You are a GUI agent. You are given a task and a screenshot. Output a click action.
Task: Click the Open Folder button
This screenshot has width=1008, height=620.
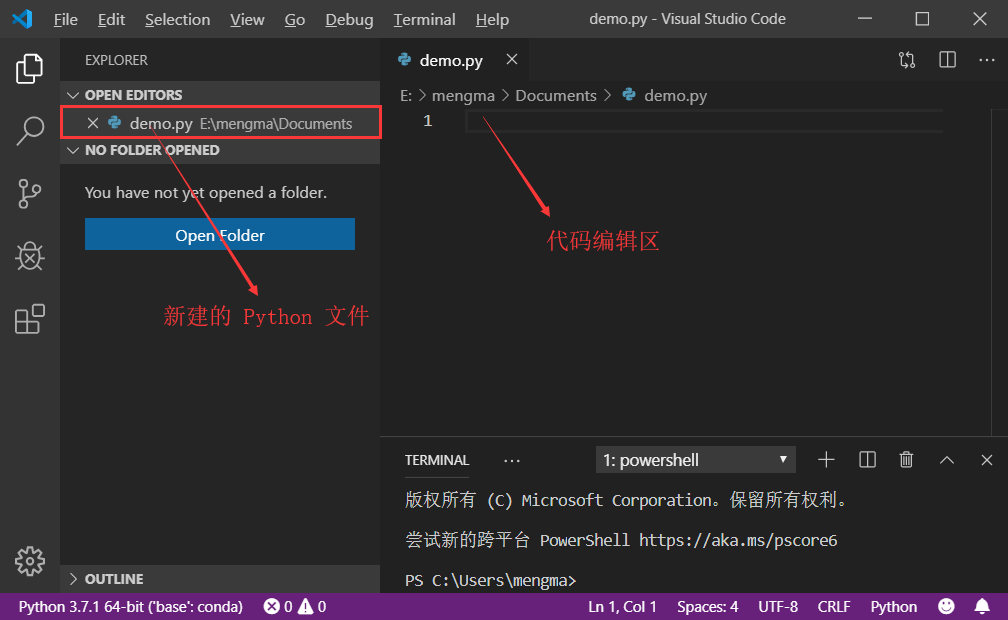219,233
